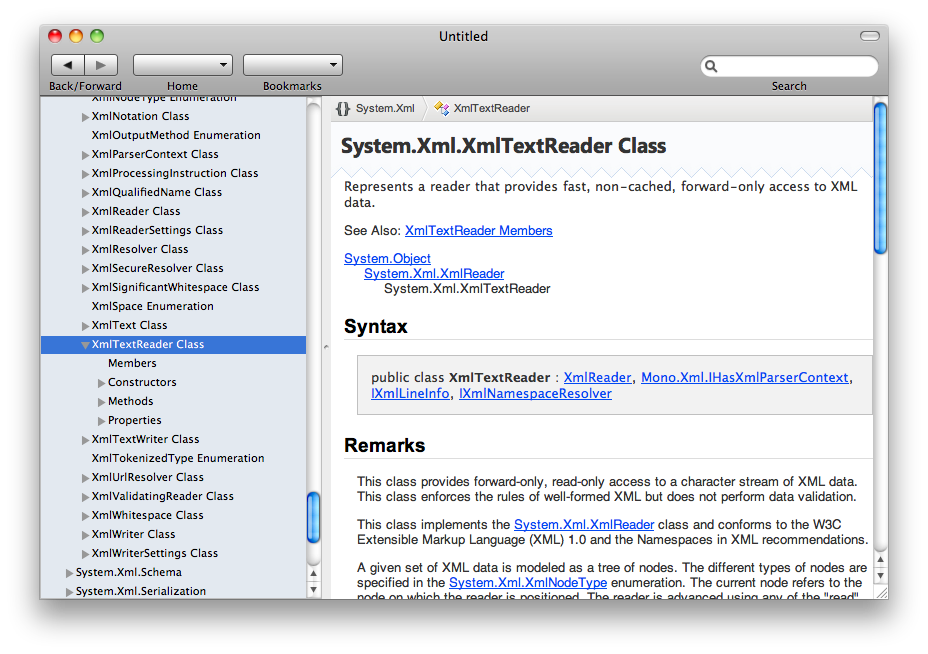Viewport: 928px width, 654px height.
Task: Expand the Constructors node
Action: pyautogui.click(x=101, y=383)
